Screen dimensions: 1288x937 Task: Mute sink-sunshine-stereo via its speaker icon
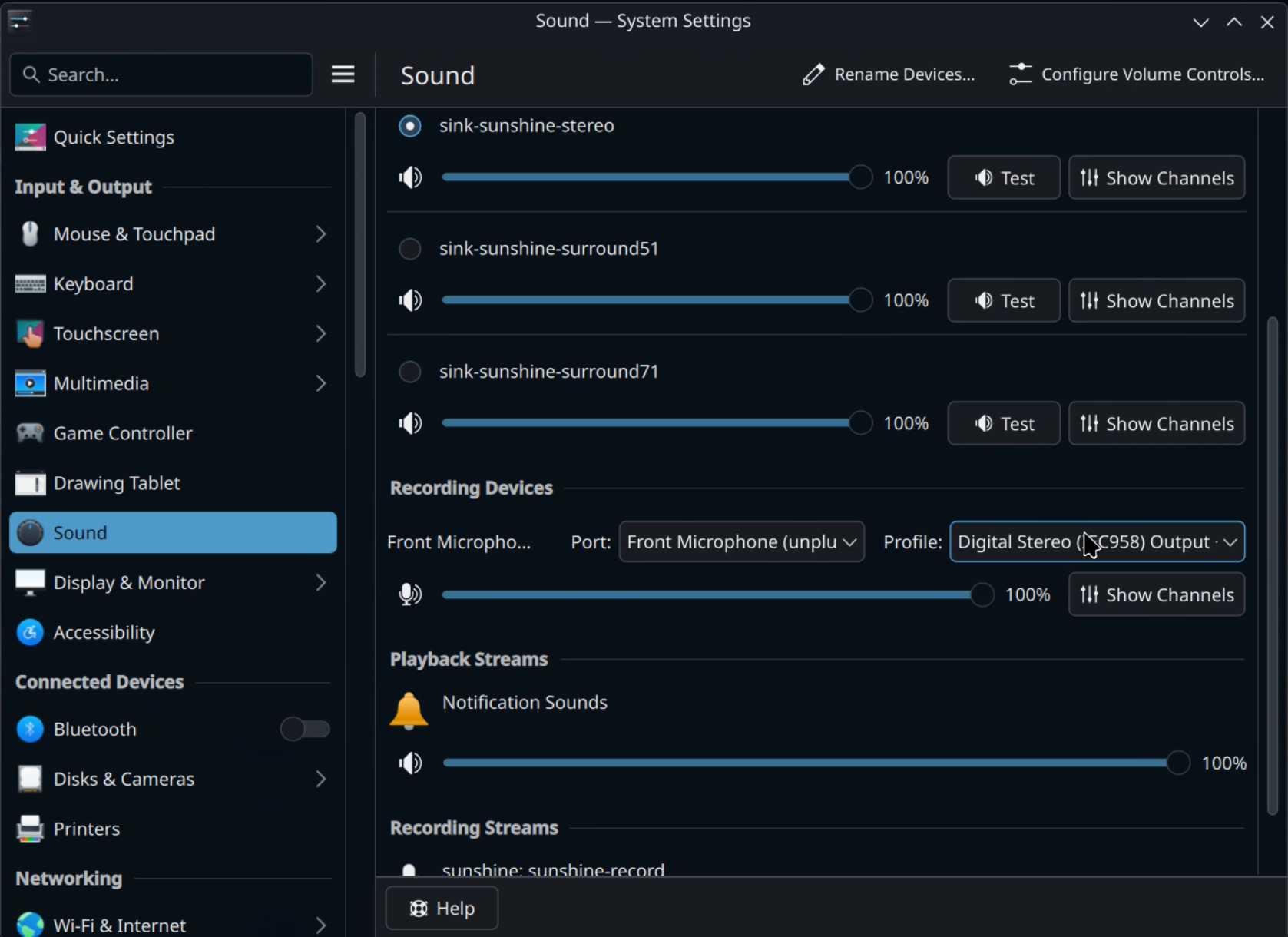[410, 177]
